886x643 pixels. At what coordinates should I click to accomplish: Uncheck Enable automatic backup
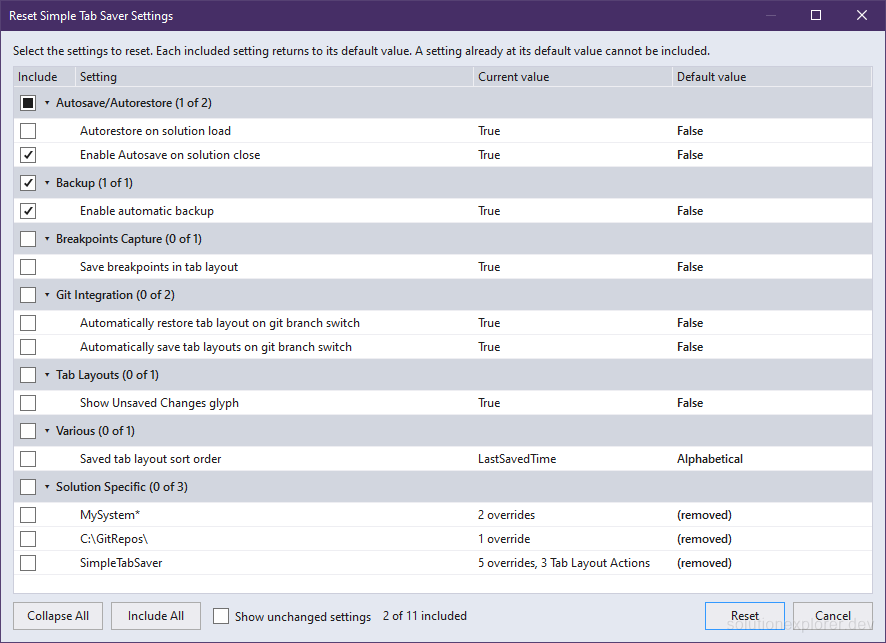click(28, 211)
